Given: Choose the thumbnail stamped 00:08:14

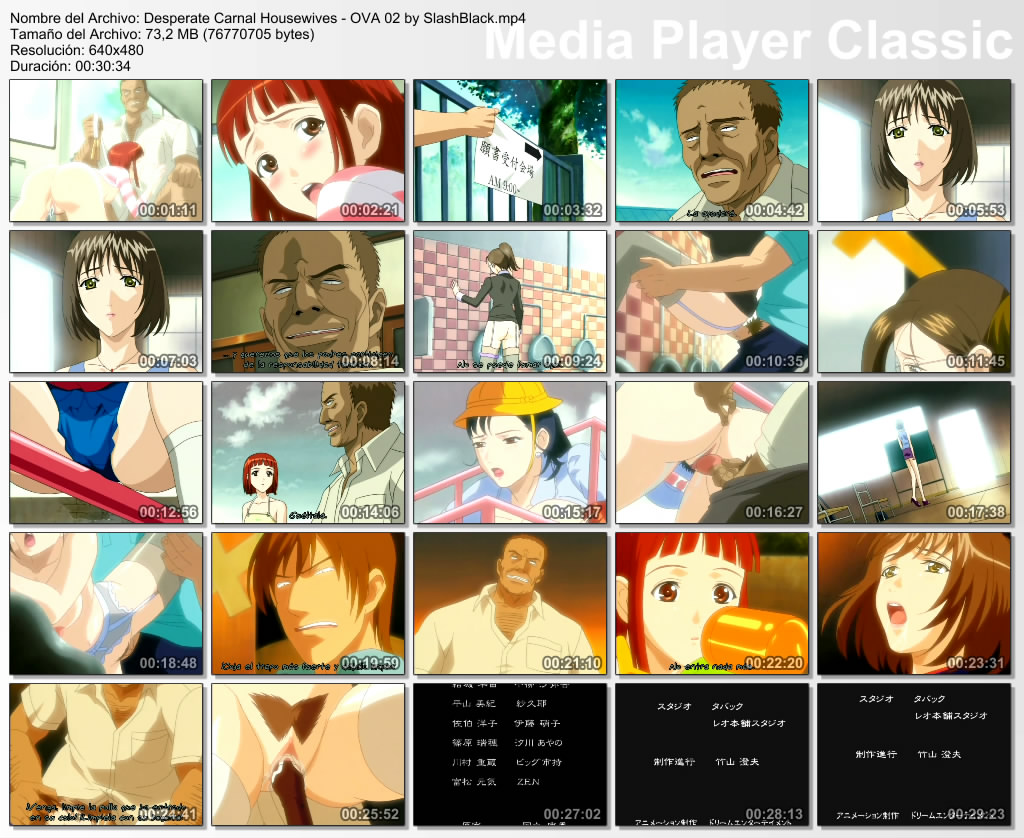Looking at the screenshot, I should [308, 302].
